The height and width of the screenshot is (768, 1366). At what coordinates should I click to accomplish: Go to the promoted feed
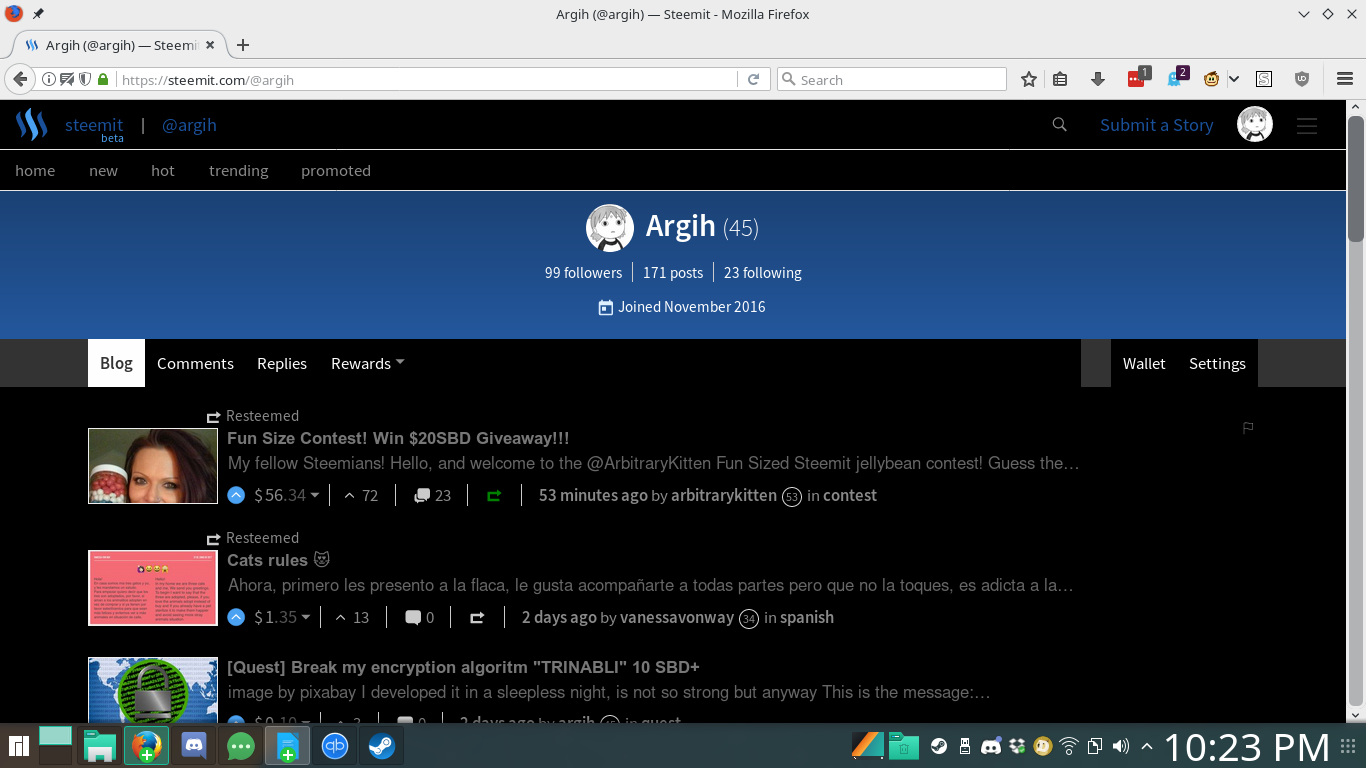(336, 170)
